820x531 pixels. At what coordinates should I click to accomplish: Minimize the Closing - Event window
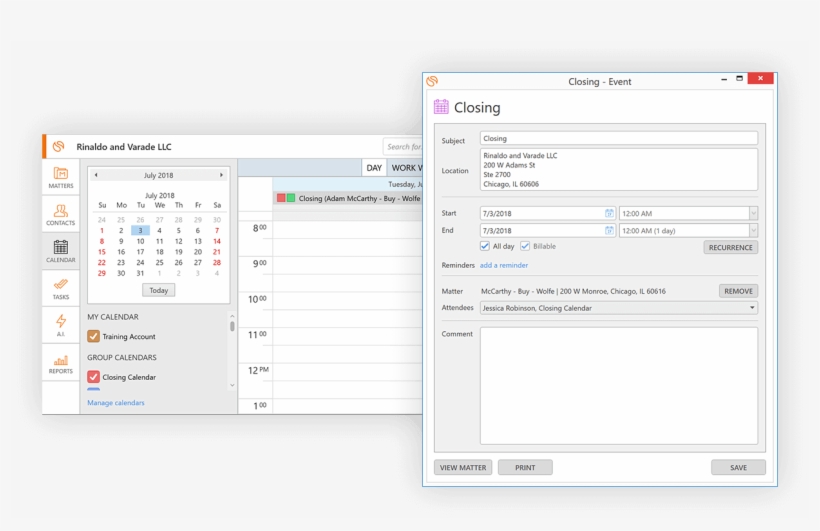(x=724, y=79)
